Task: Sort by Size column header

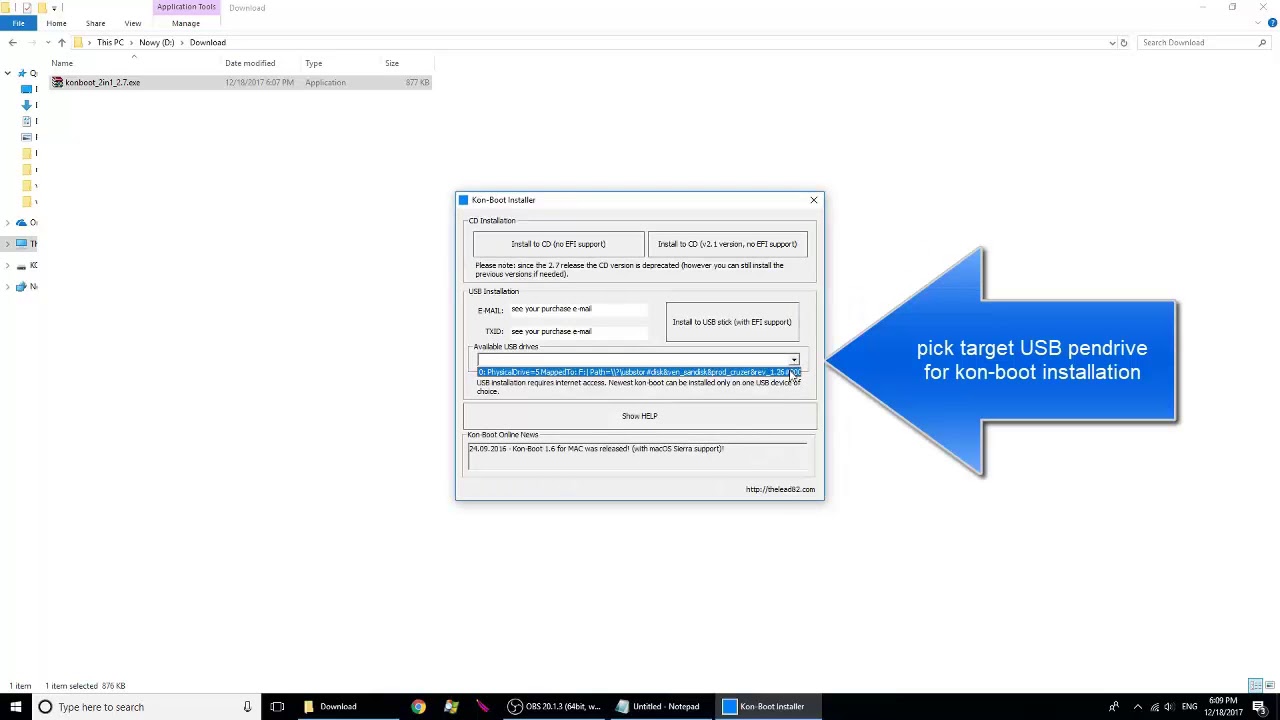Action: point(392,63)
